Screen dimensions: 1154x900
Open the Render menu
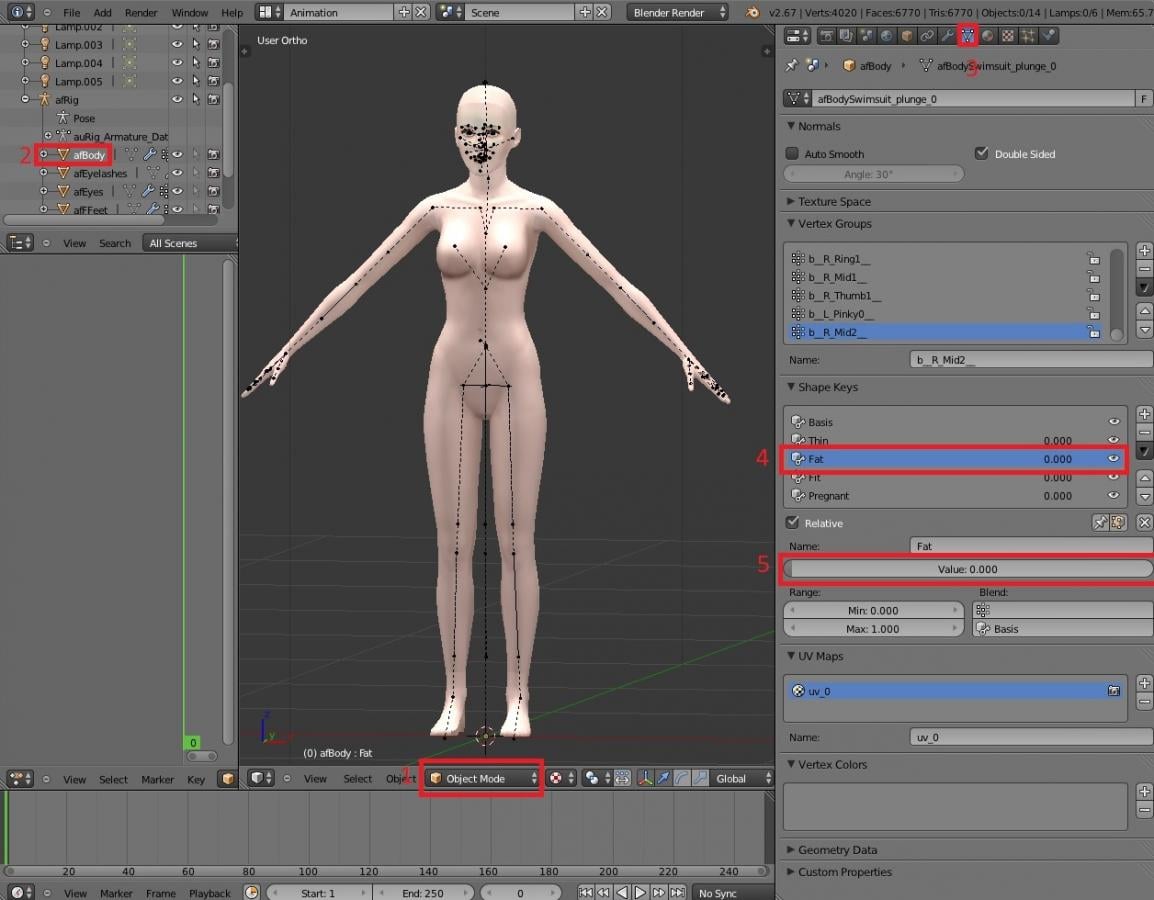point(141,13)
